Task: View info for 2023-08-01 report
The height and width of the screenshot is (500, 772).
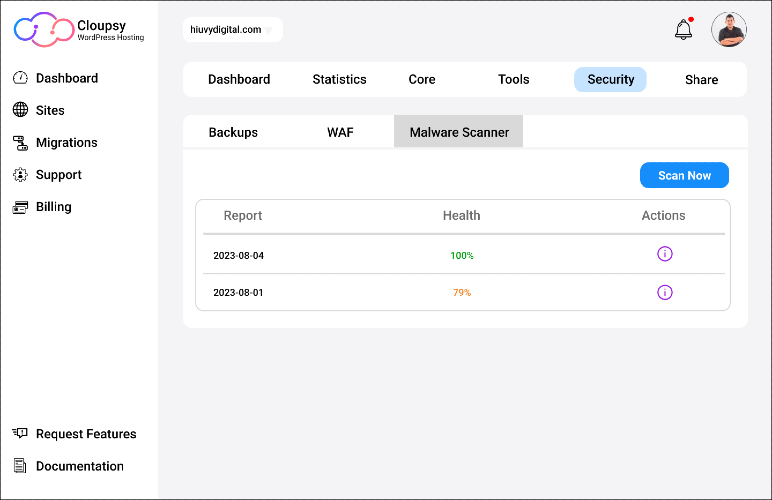Action: coord(665,292)
